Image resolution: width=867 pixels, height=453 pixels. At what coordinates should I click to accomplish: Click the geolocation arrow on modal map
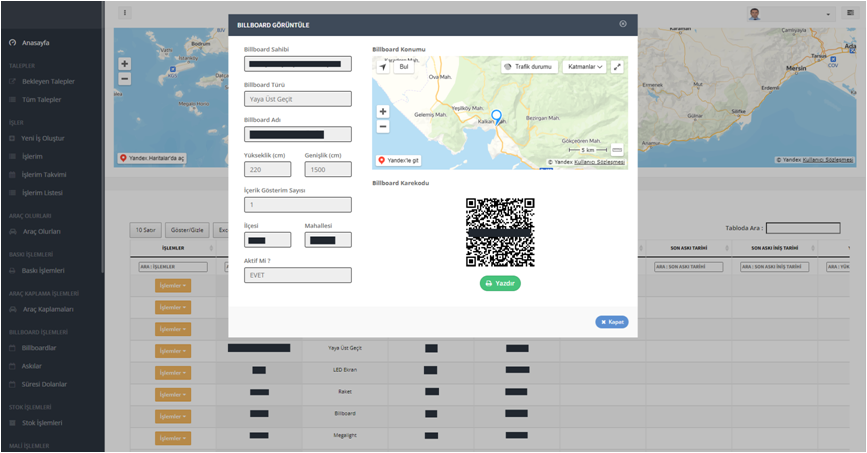pyautogui.click(x=383, y=67)
